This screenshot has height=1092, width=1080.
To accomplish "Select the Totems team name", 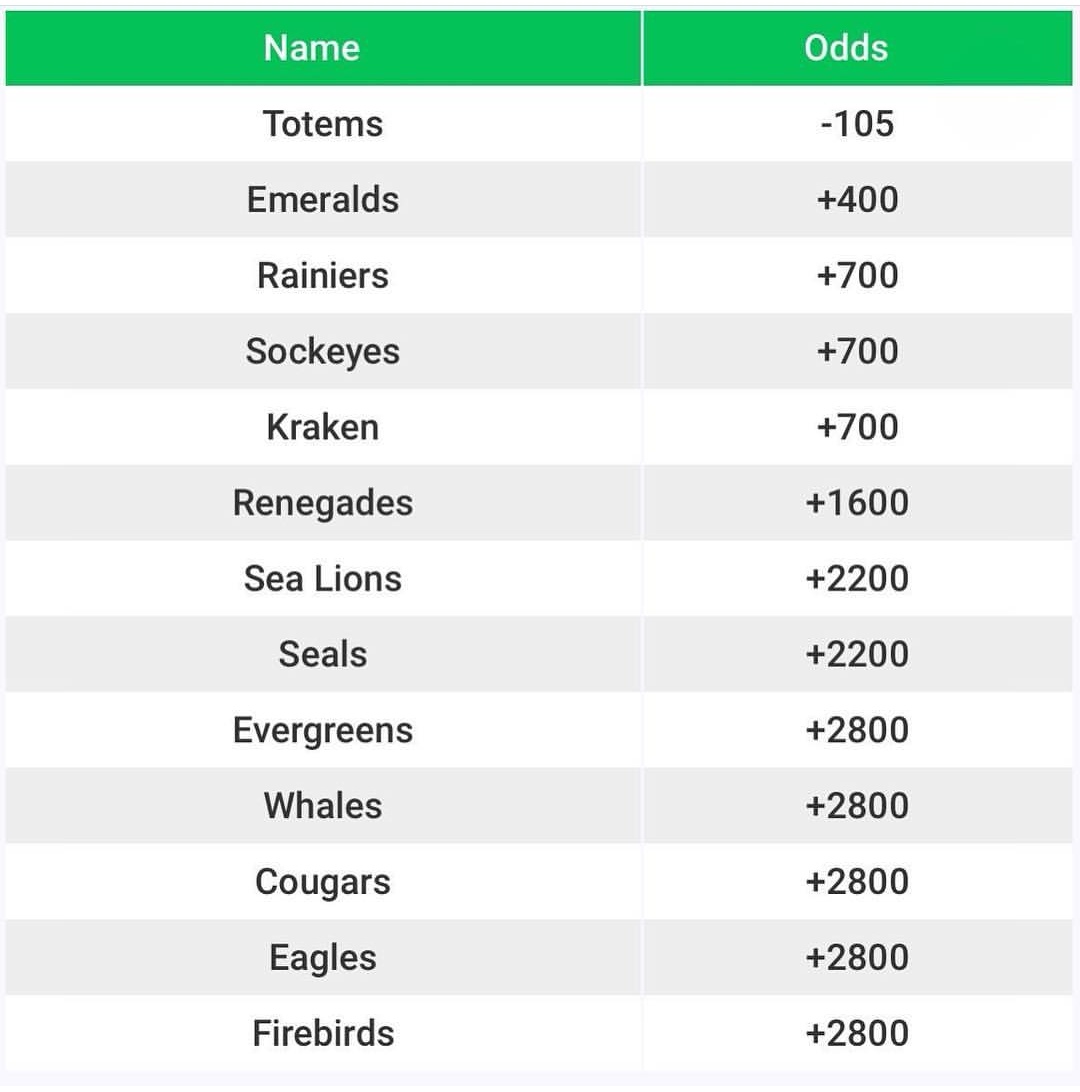I will [x=323, y=124].
